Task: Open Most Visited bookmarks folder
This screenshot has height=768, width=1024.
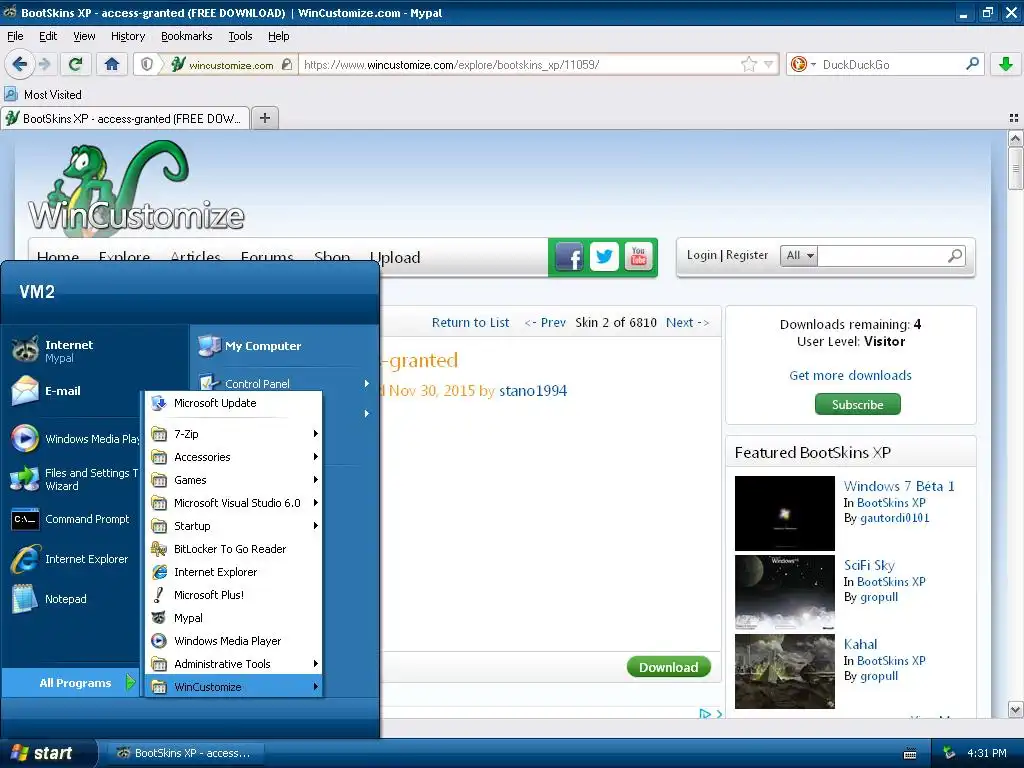Action: (43, 95)
